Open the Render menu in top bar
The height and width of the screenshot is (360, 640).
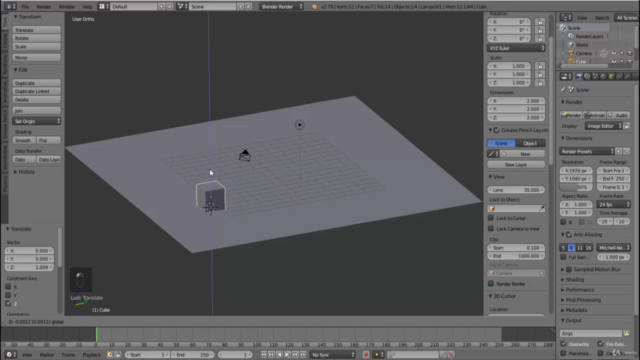pyautogui.click(x=44, y=7)
